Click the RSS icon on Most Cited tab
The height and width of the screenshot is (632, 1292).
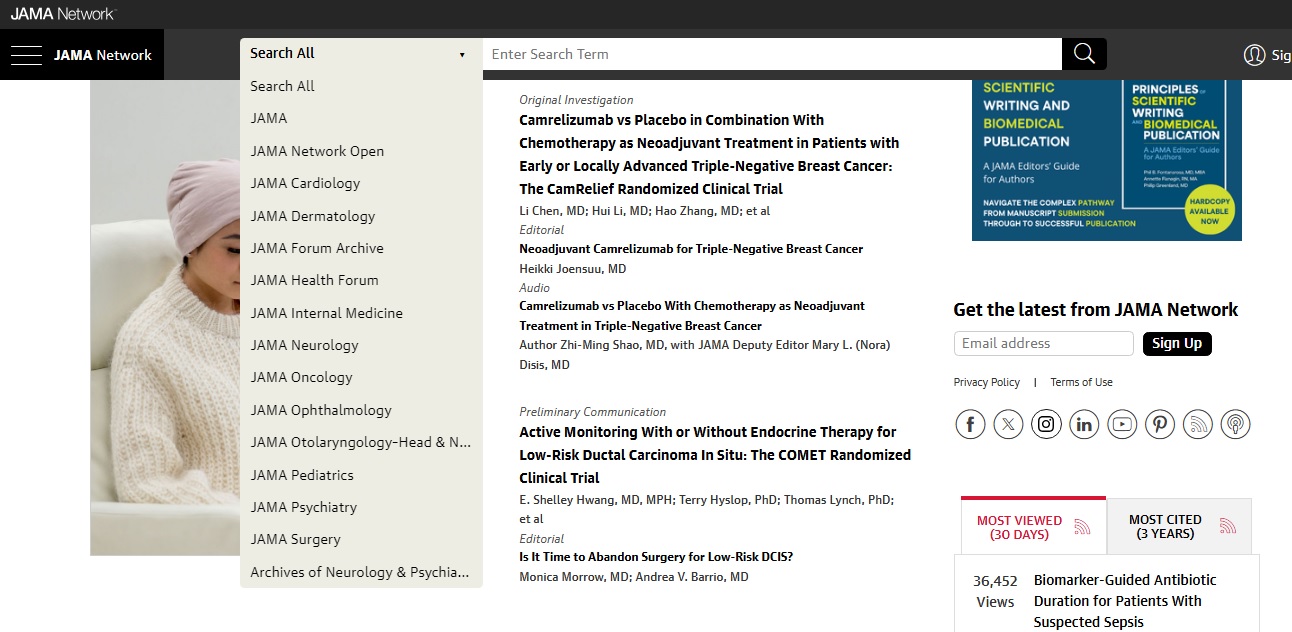pos(1228,526)
